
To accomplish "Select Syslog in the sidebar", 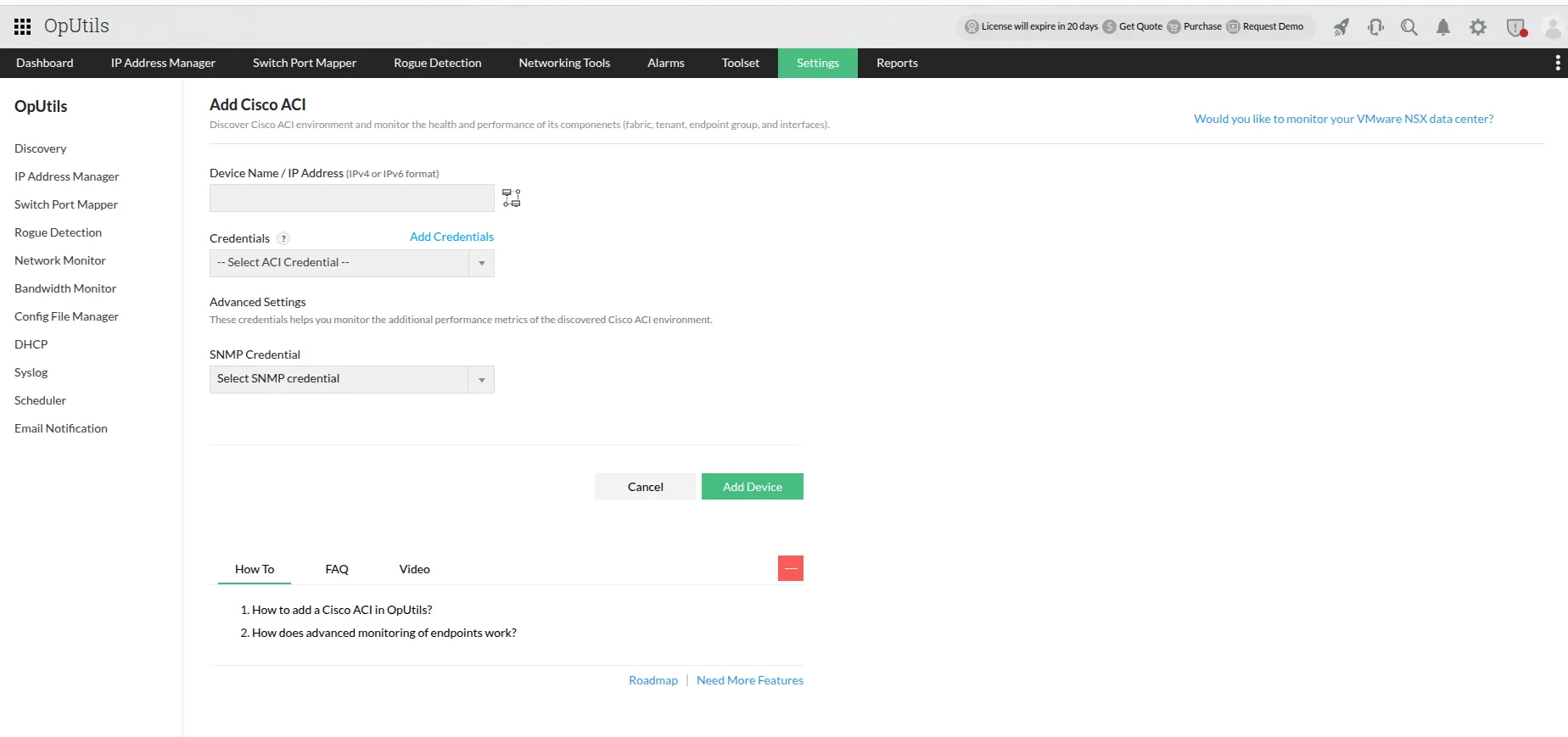I will [31, 372].
